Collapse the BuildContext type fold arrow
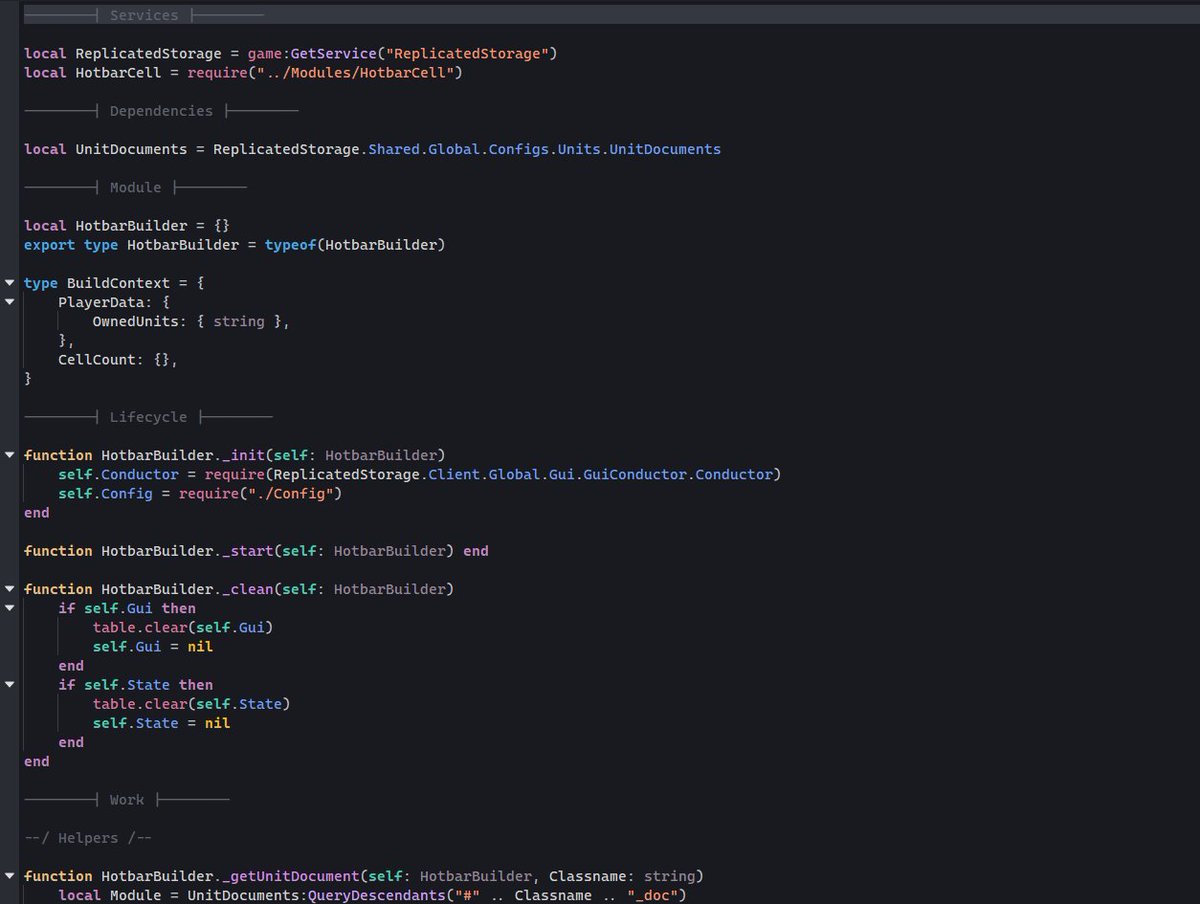Viewport: 1200px width, 904px height. click(10, 283)
